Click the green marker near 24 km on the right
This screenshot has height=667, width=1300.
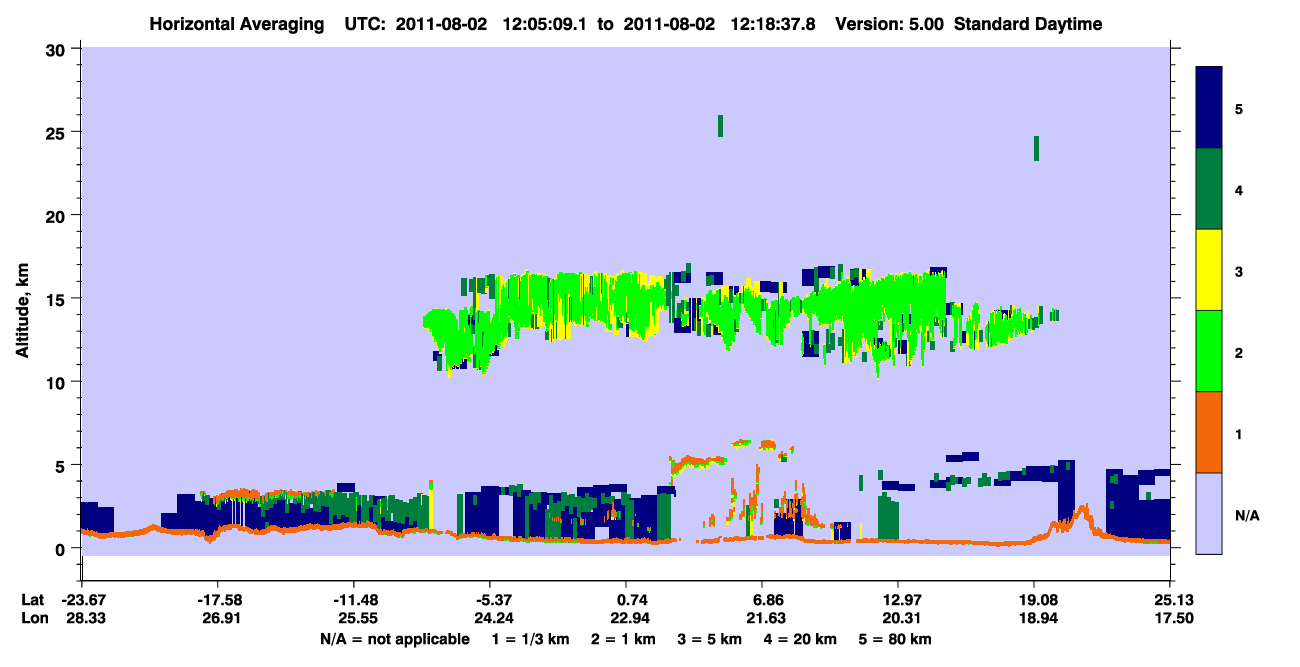1036,148
